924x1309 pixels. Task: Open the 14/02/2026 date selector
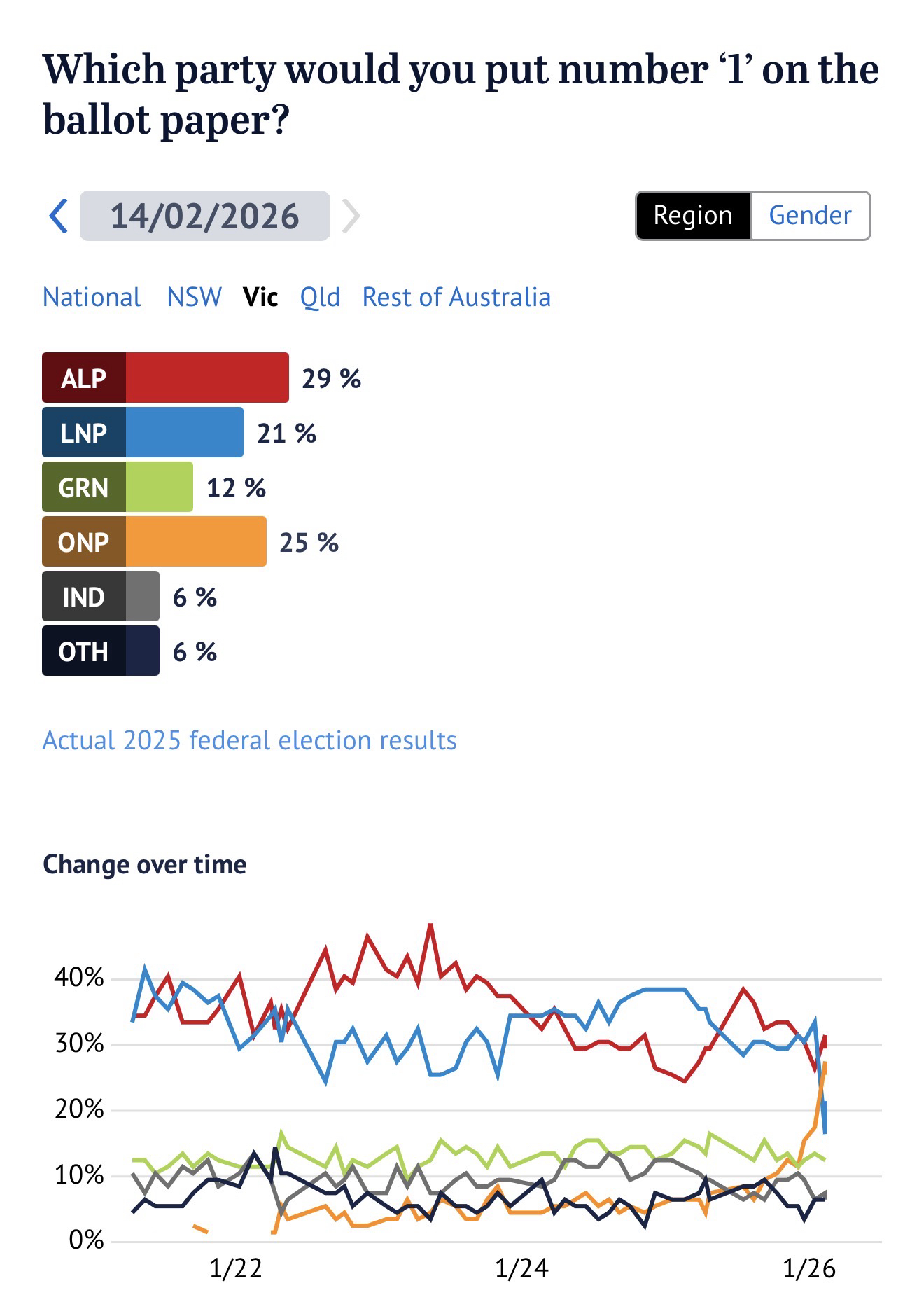[x=204, y=216]
